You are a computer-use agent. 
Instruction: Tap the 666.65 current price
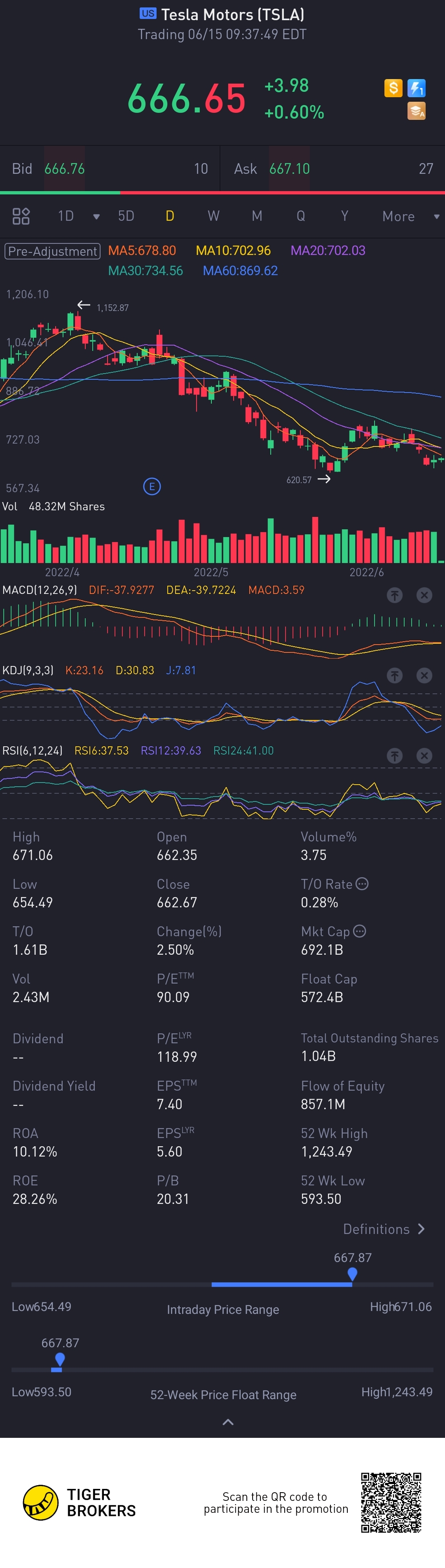point(186,98)
